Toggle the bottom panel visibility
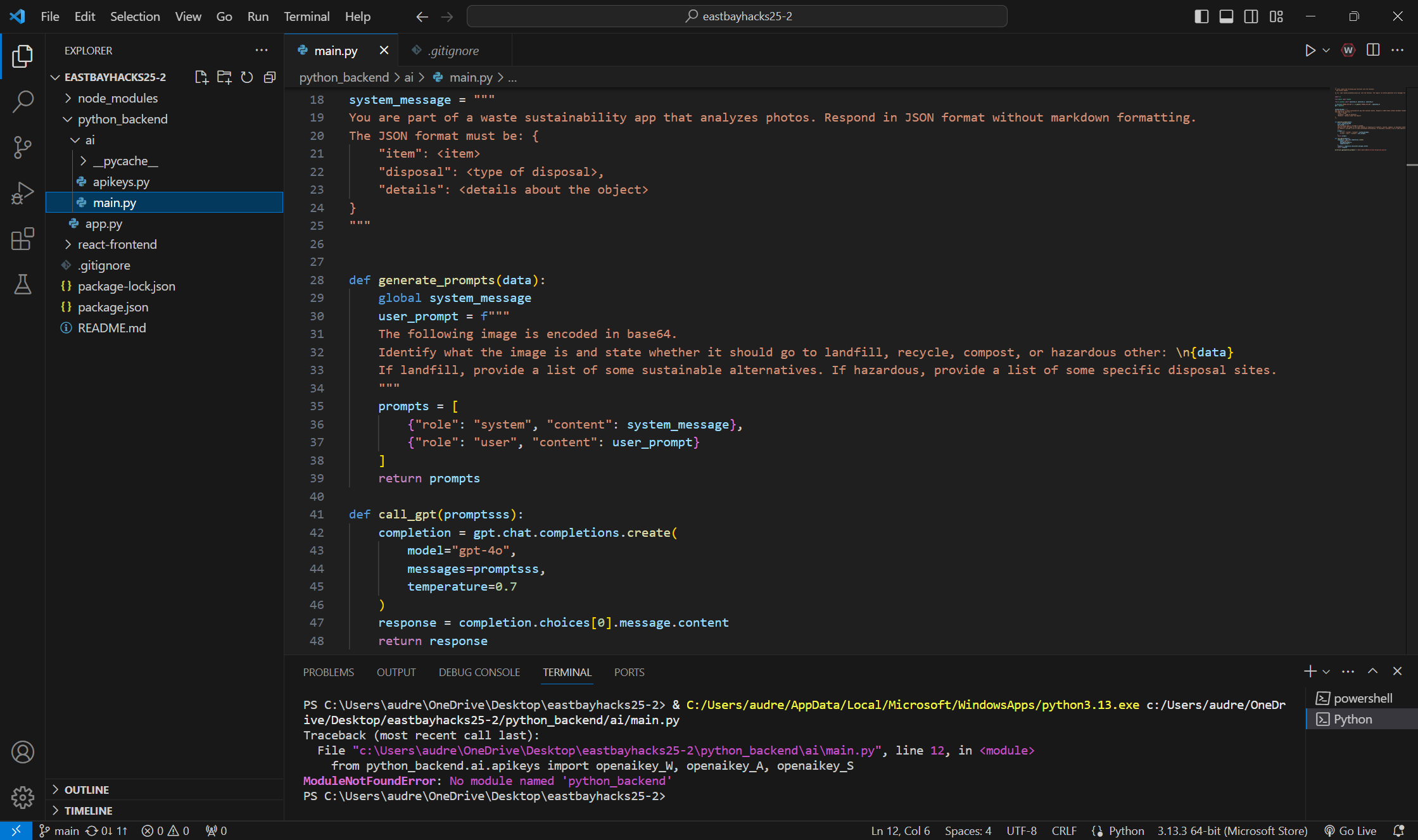Screen dimensions: 1418x840 pos(1226,16)
